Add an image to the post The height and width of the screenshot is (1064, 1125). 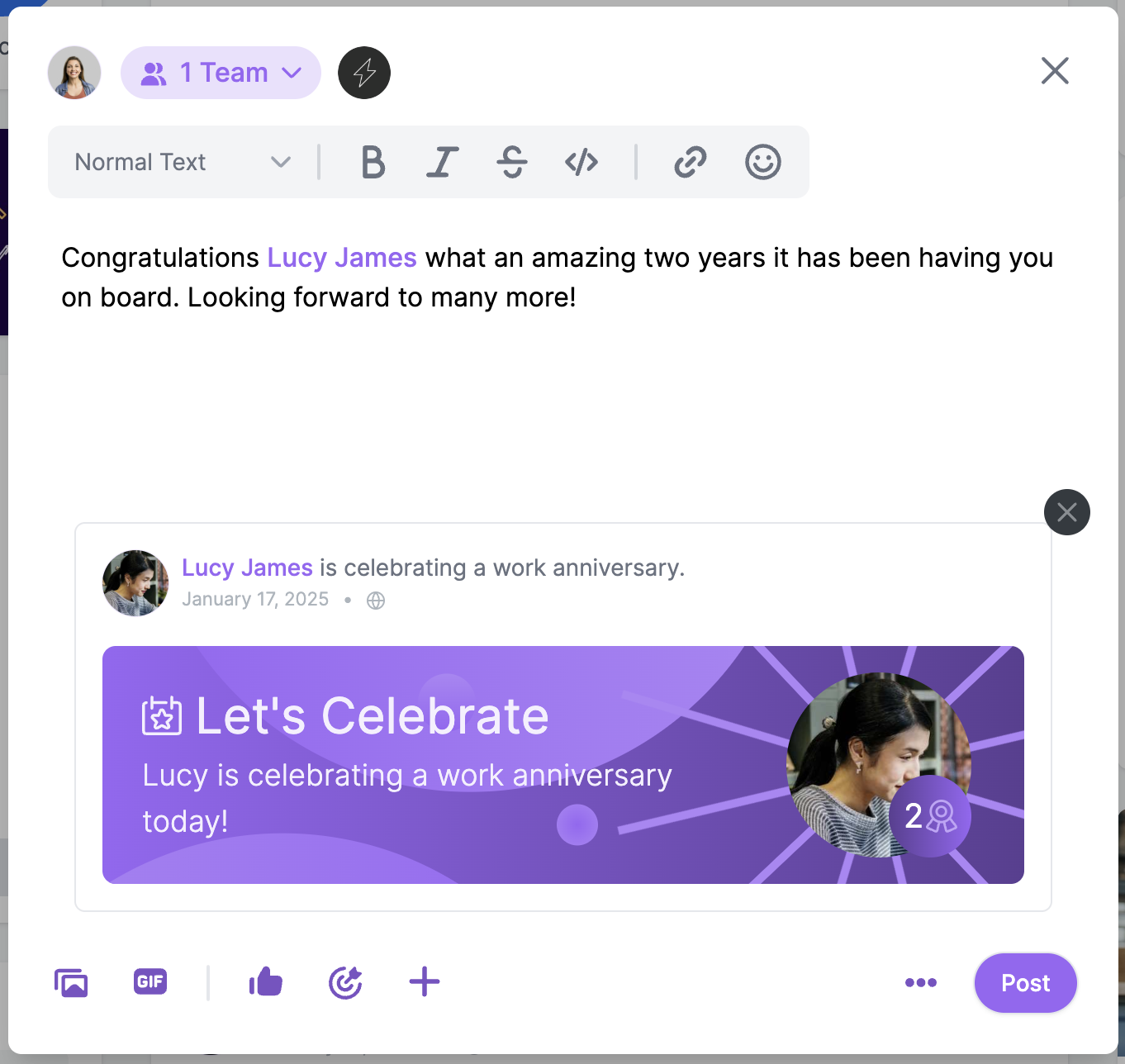(71, 983)
